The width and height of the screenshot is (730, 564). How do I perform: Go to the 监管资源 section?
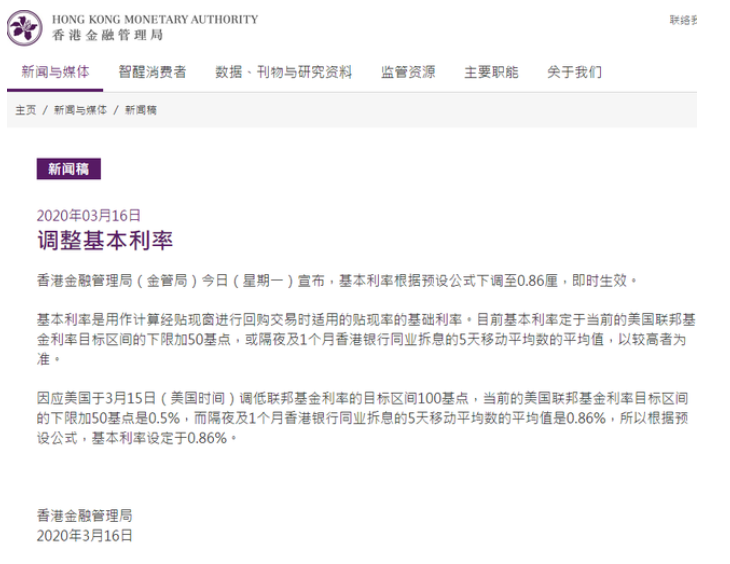[408, 72]
